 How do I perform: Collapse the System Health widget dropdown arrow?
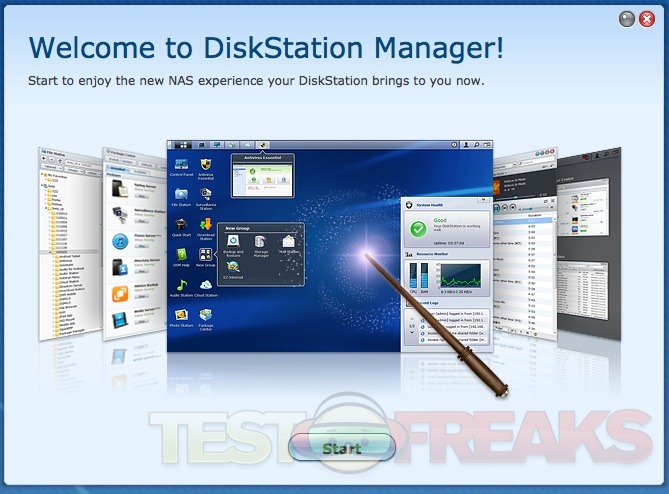pyautogui.click(x=484, y=200)
